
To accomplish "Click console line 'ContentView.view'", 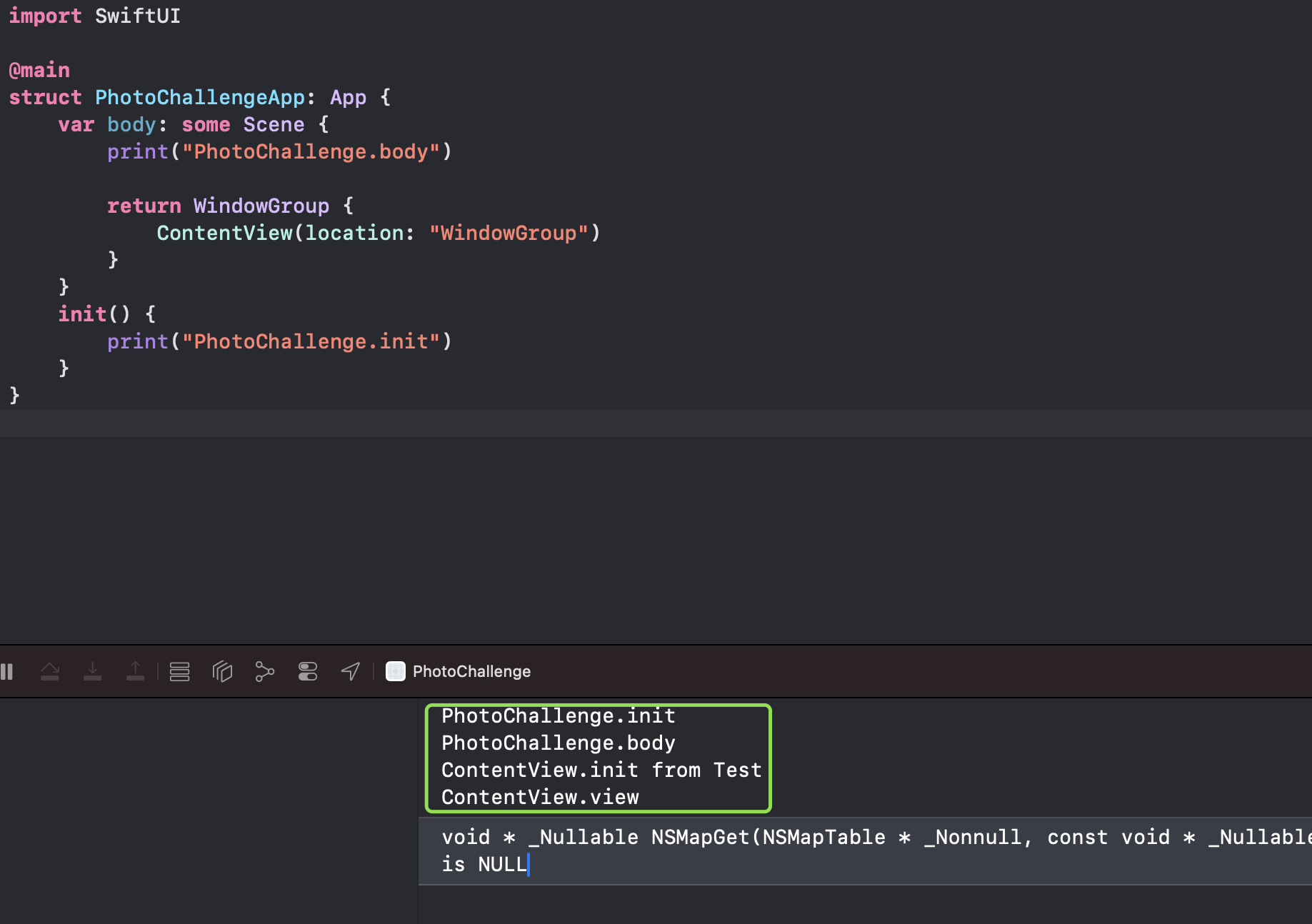I will tap(540, 797).
